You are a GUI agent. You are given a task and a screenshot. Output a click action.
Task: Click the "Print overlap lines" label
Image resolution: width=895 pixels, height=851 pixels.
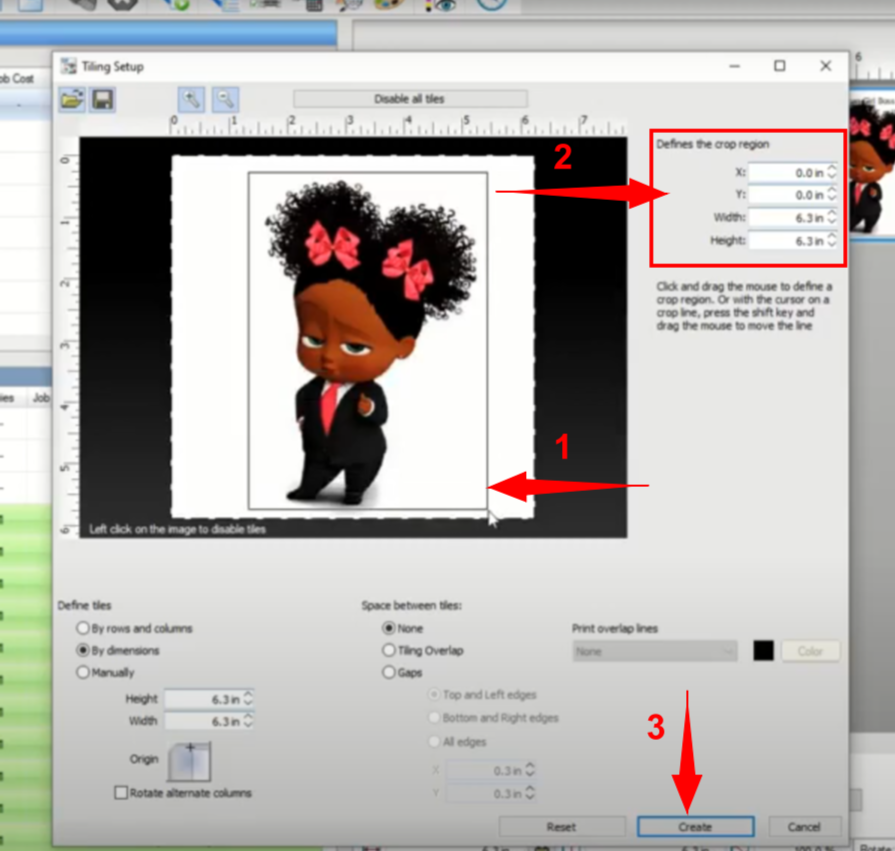[615, 628]
